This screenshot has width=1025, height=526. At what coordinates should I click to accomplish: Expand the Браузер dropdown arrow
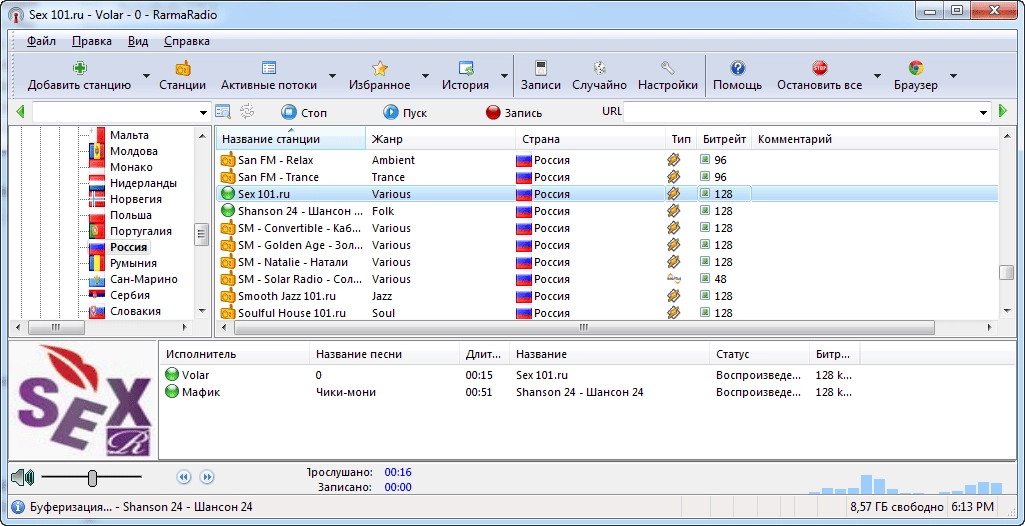953,76
